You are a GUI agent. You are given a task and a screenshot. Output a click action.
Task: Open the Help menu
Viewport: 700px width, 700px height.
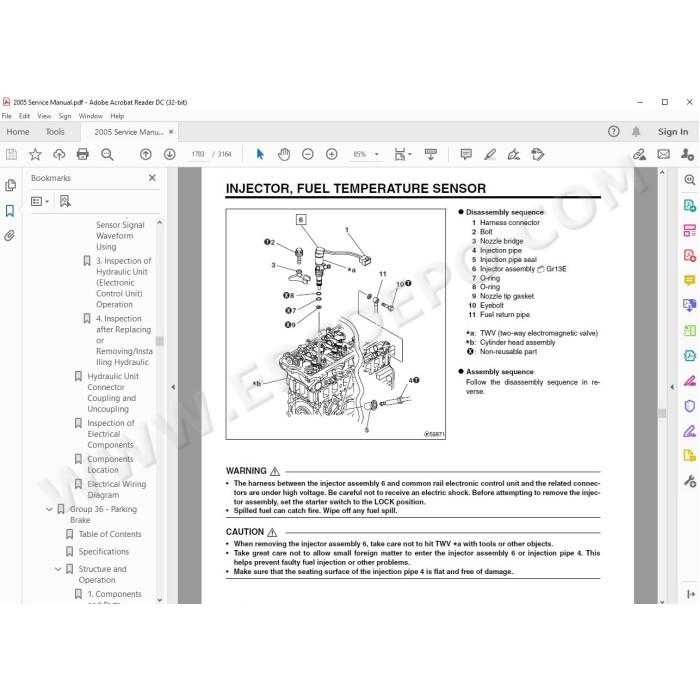(x=117, y=116)
